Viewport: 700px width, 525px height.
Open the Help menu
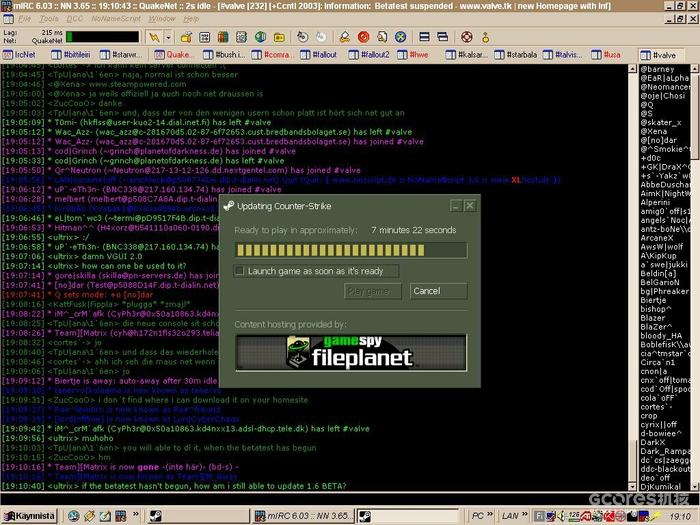tap(192, 19)
